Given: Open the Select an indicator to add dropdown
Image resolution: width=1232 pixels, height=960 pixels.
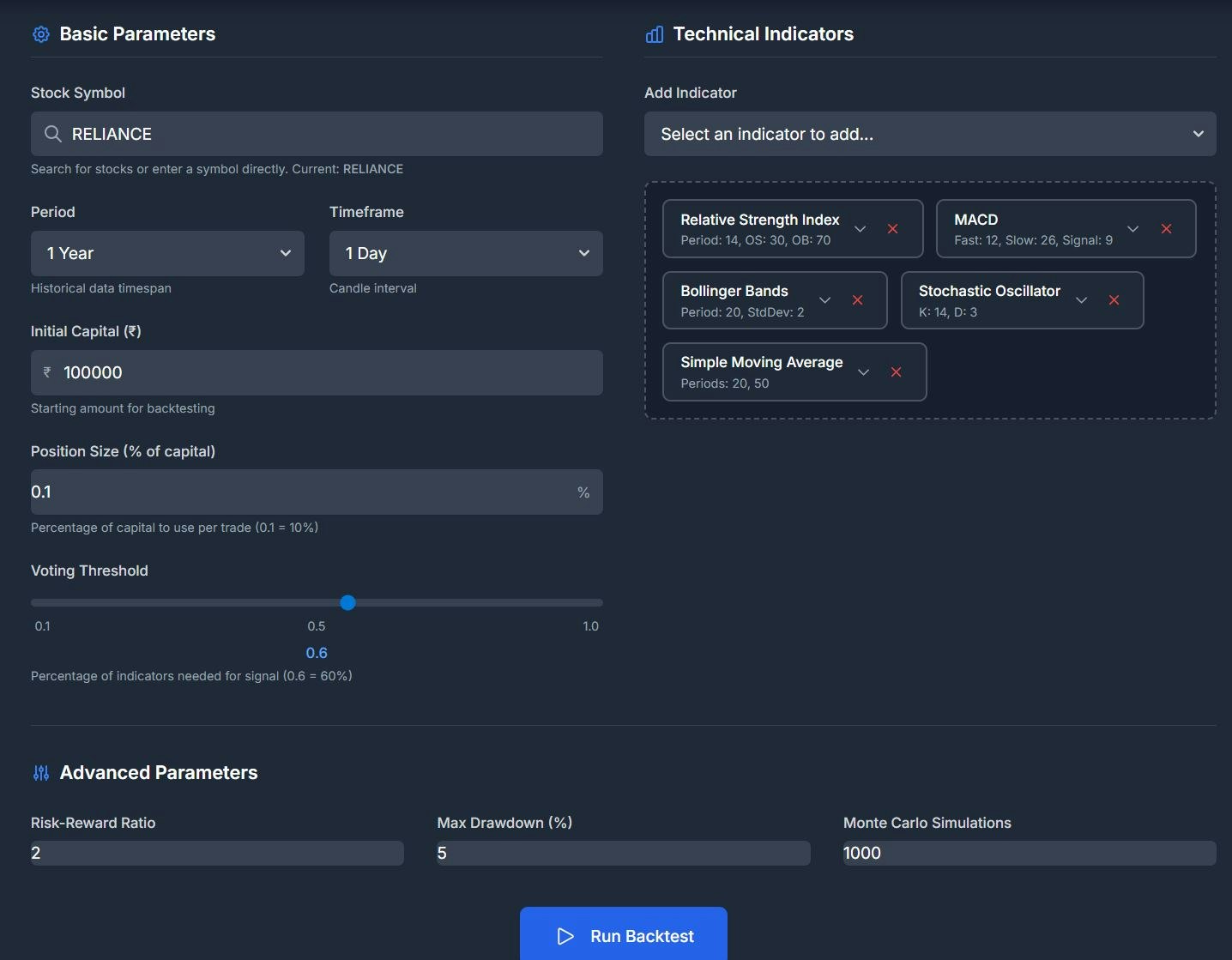Looking at the screenshot, I should tap(930, 134).
